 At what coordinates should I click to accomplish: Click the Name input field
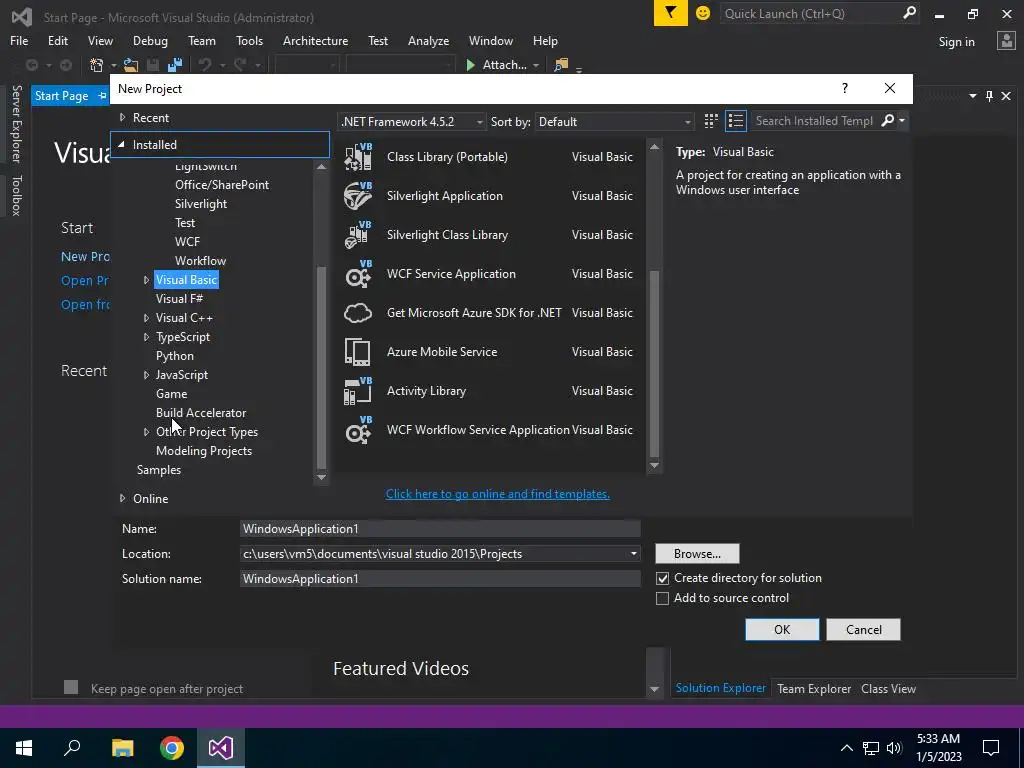coord(440,529)
